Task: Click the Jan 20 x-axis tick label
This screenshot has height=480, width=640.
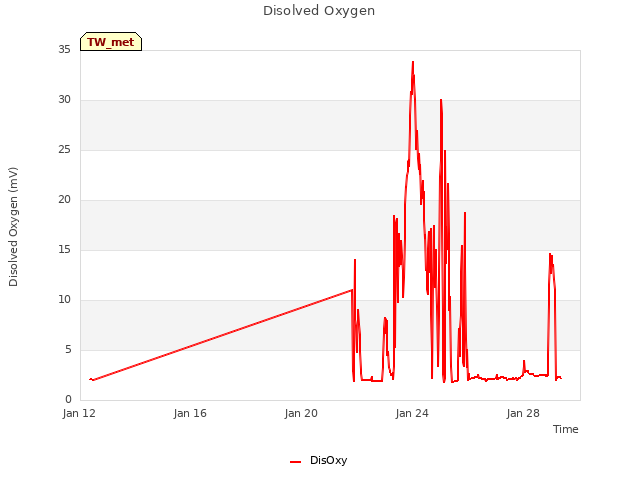Action: pyautogui.click(x=301, y=413)
